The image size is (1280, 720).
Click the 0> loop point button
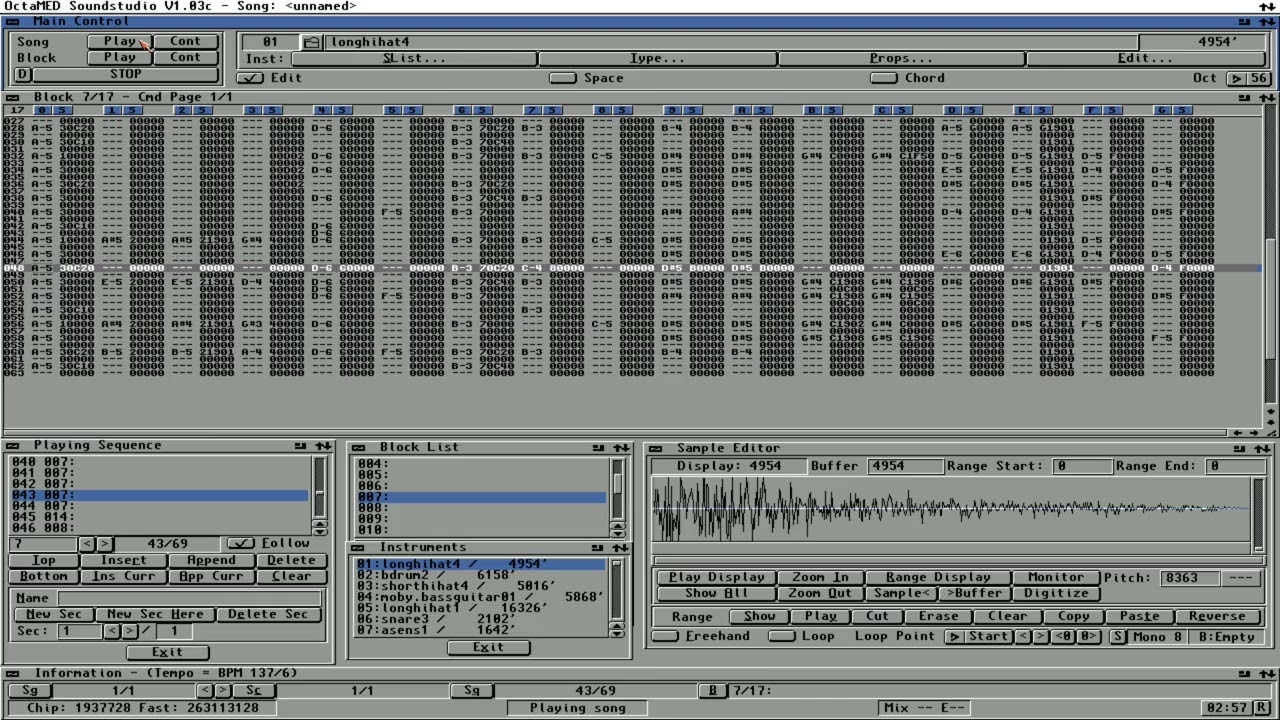(x=1088, y=637)
